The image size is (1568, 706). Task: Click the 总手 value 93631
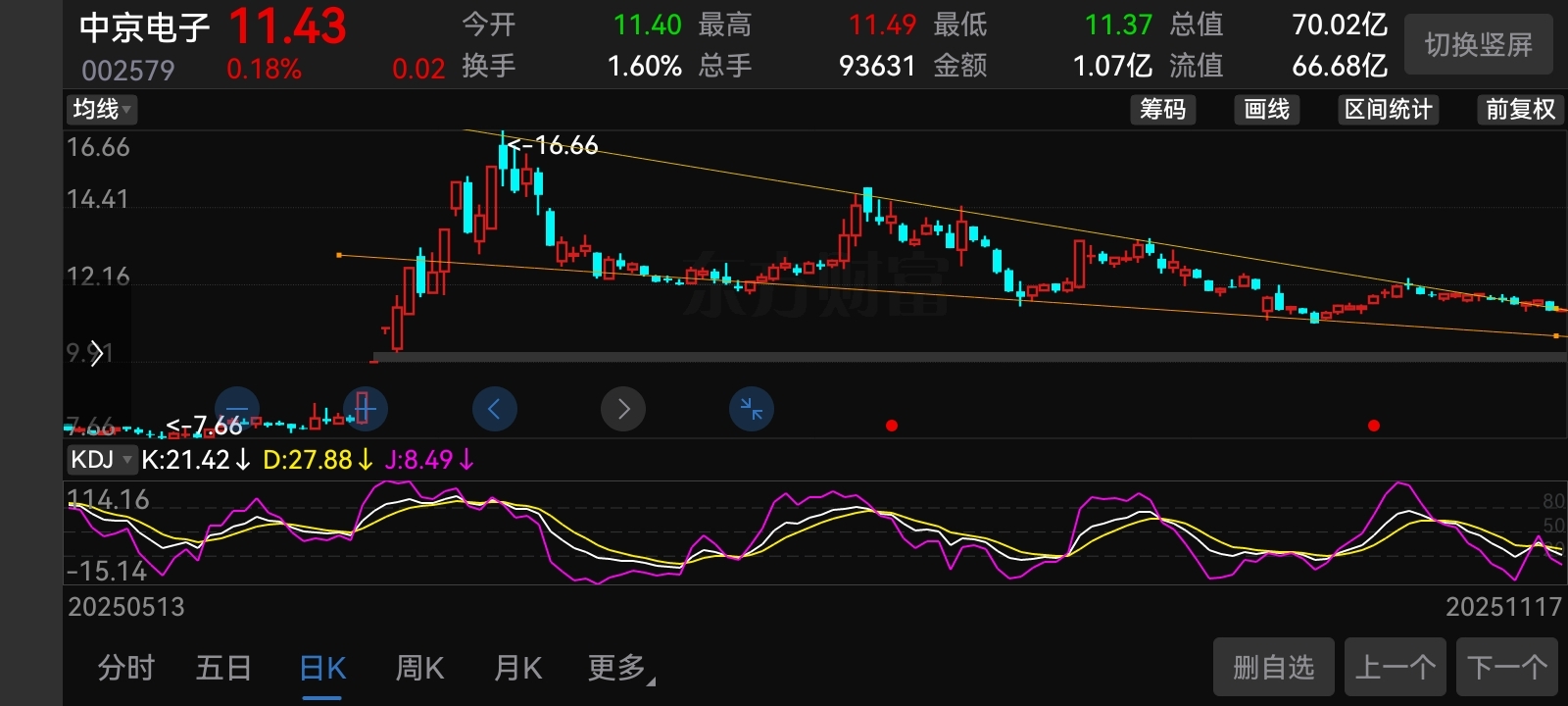(x=877, y=67)
